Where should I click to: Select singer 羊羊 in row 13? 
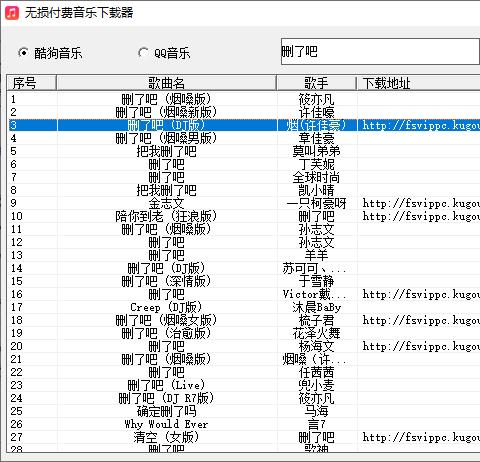pyautogui.click(x=316, y=255)
